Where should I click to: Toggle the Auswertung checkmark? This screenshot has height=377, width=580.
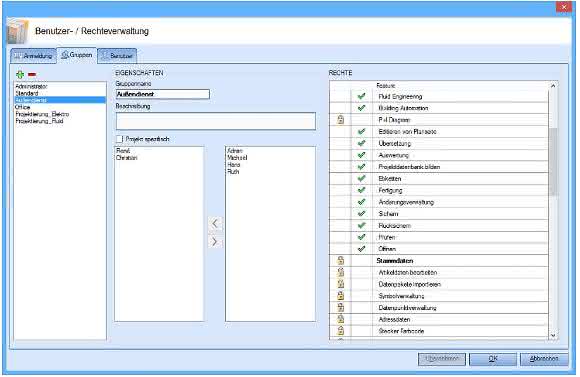coord(361,155)
